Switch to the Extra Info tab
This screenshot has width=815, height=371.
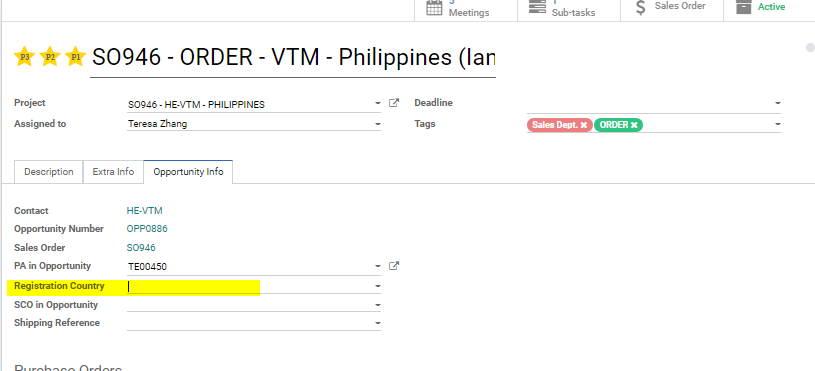(x=113, y=171)
